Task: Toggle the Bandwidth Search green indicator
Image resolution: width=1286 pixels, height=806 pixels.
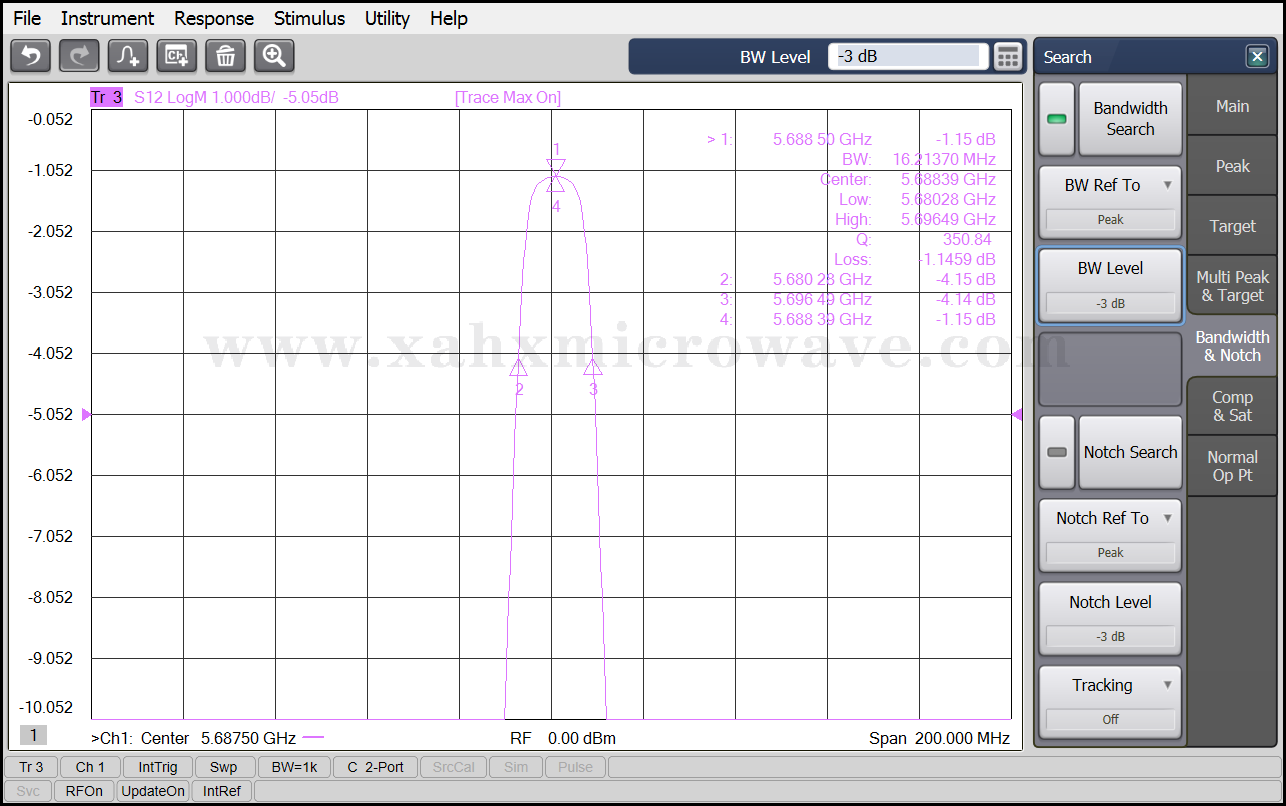Action: coord(1056,119)
